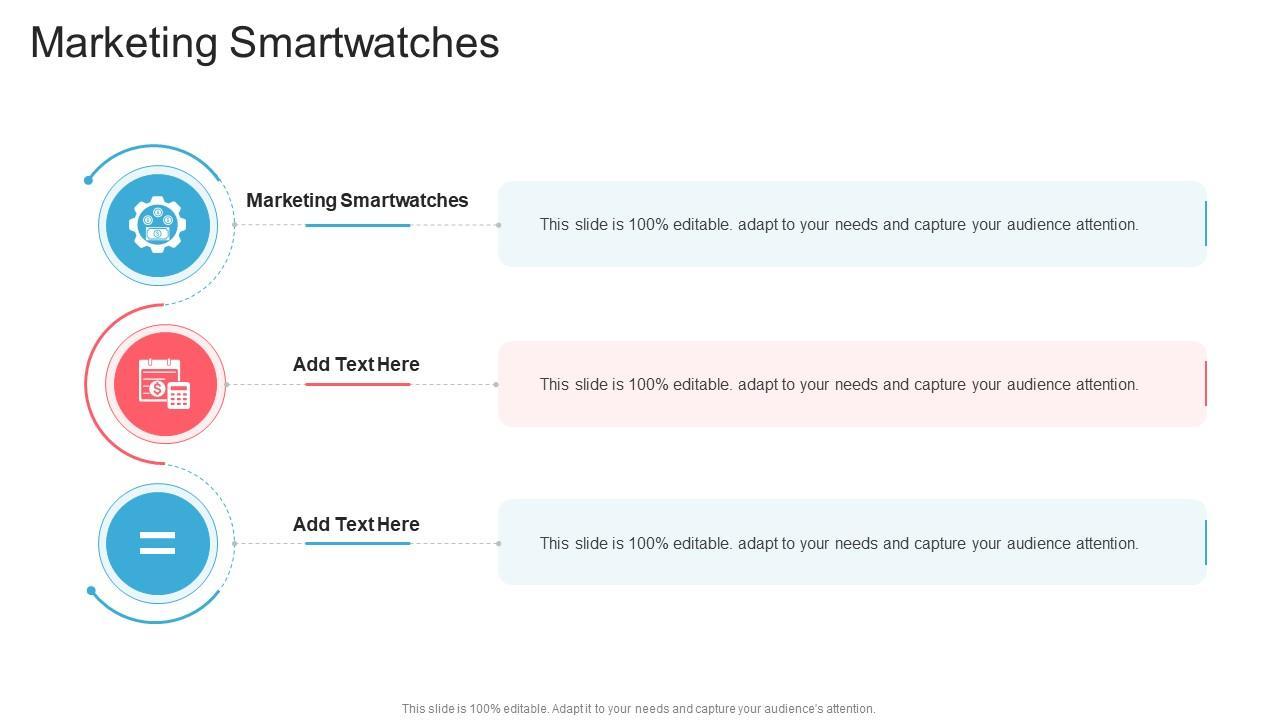Click the bold Marketing Smartwatches heading beside gear

click(x=357, y=200)
